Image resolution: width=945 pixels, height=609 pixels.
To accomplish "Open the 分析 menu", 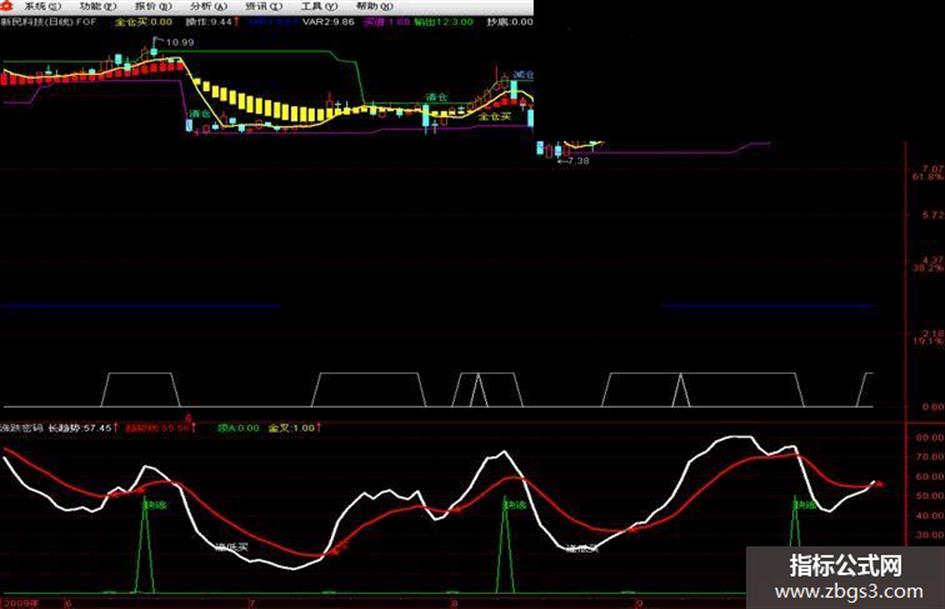I will 209,6.
